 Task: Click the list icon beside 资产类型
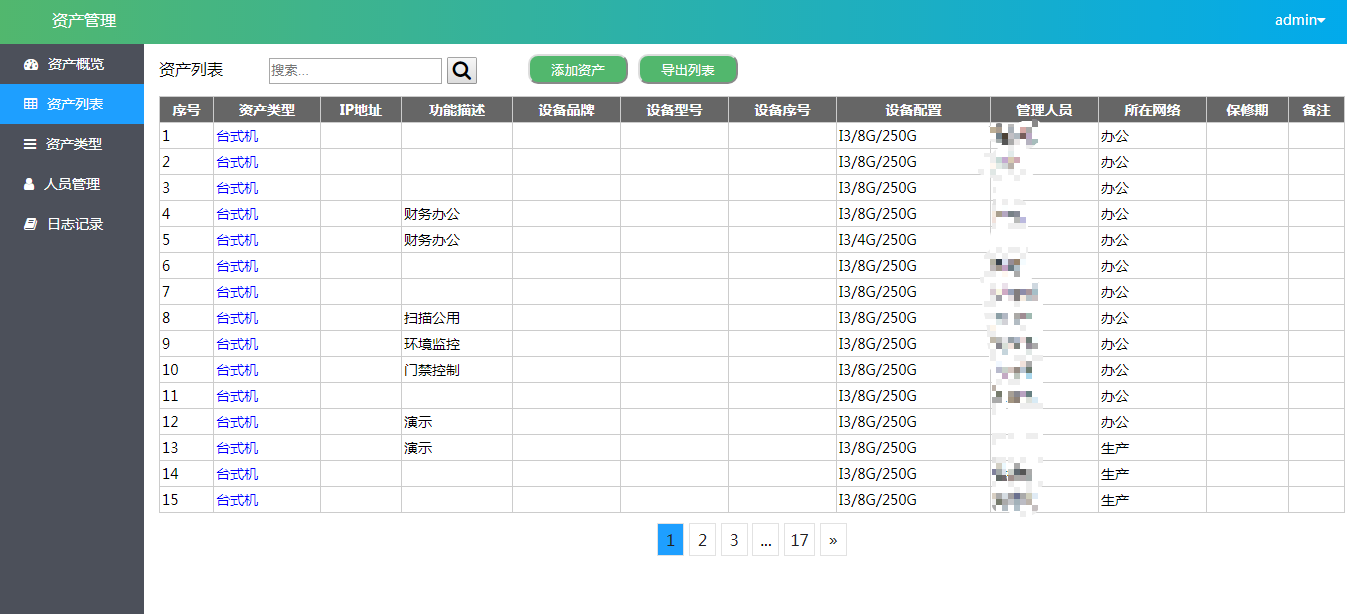point(30,144)
